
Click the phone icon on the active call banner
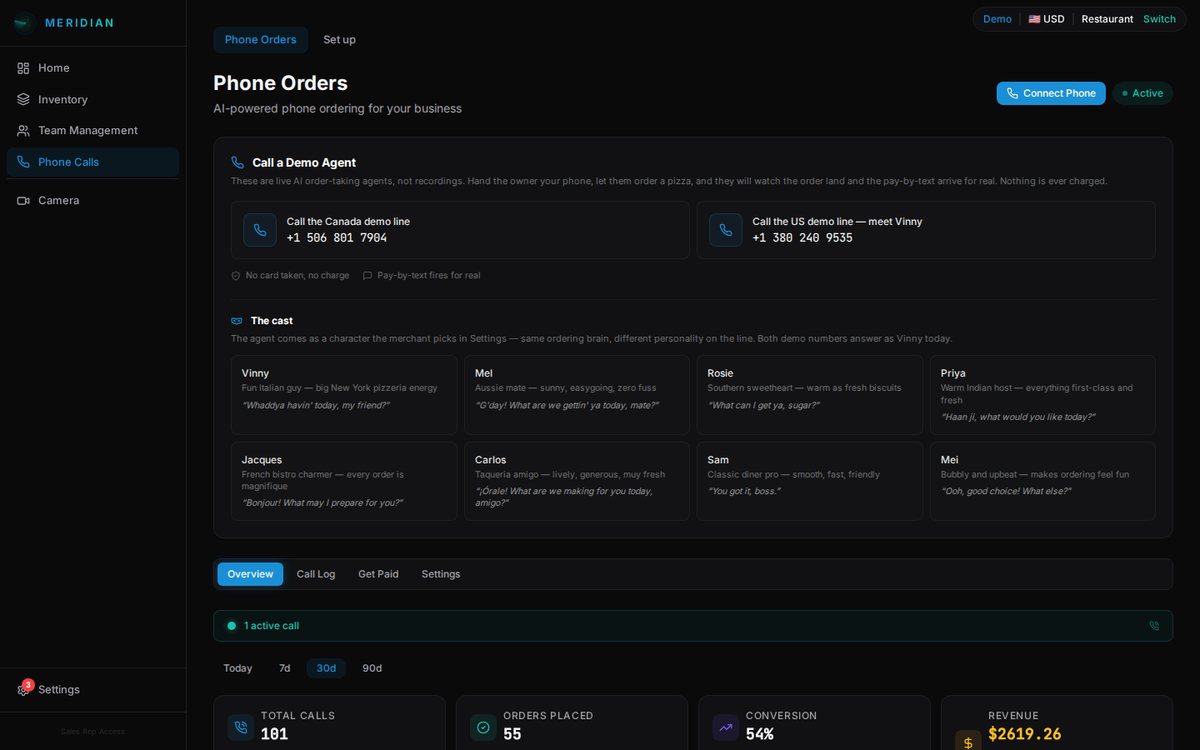click(x=1155, y=626)
